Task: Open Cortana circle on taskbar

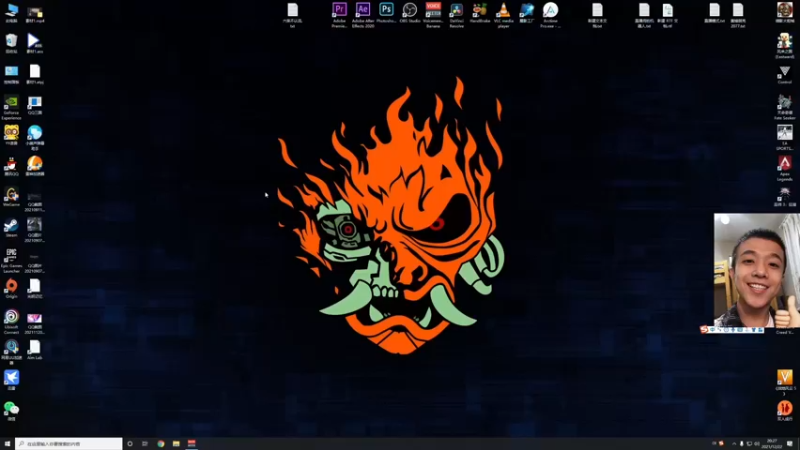Action: tap(130, 444)
